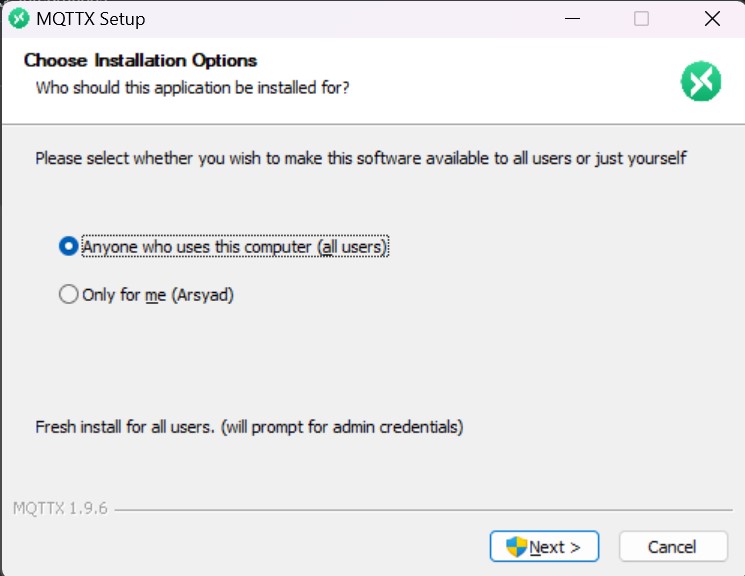Image resolution: width=745 pixels, height=576 pixels.
Task: Click the disabled maximize button
Action: 641,19
